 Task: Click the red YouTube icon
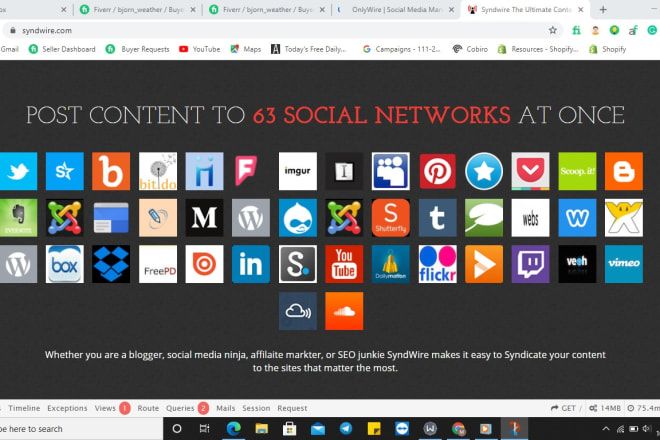[x=344, y=264]
